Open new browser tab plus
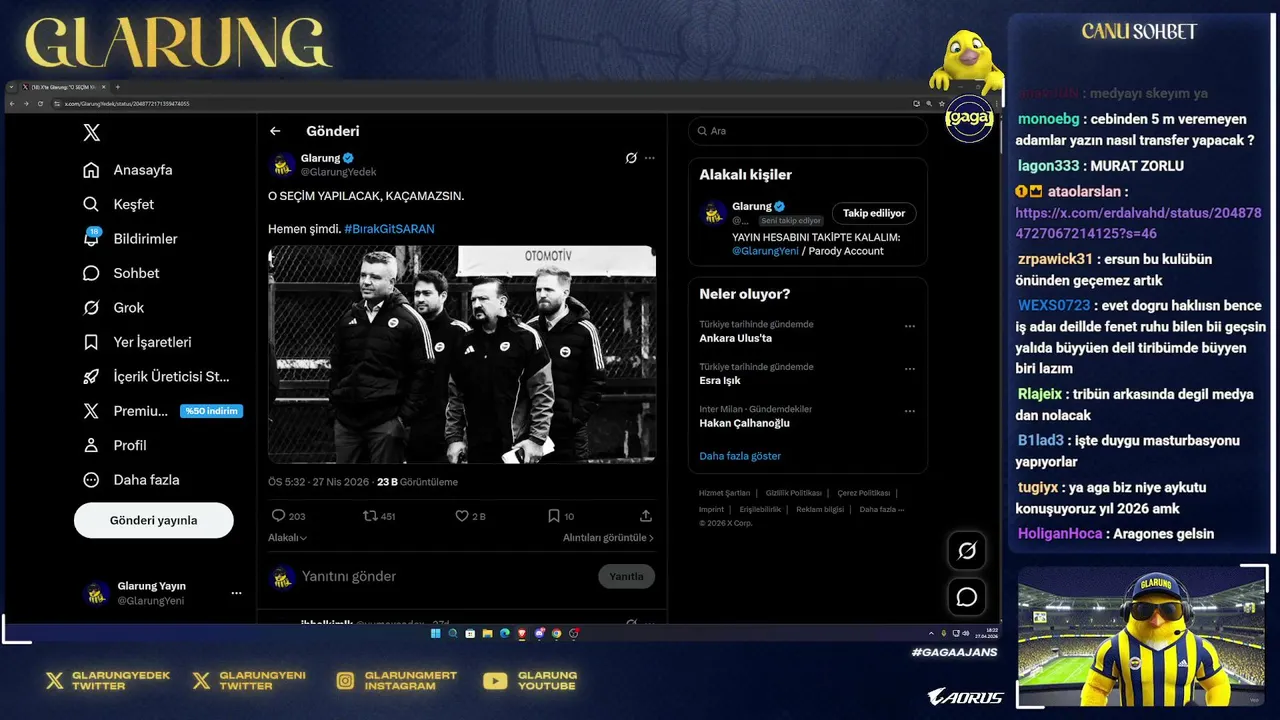This screenshot has width=1280, height=720. (x=117, y=87)
